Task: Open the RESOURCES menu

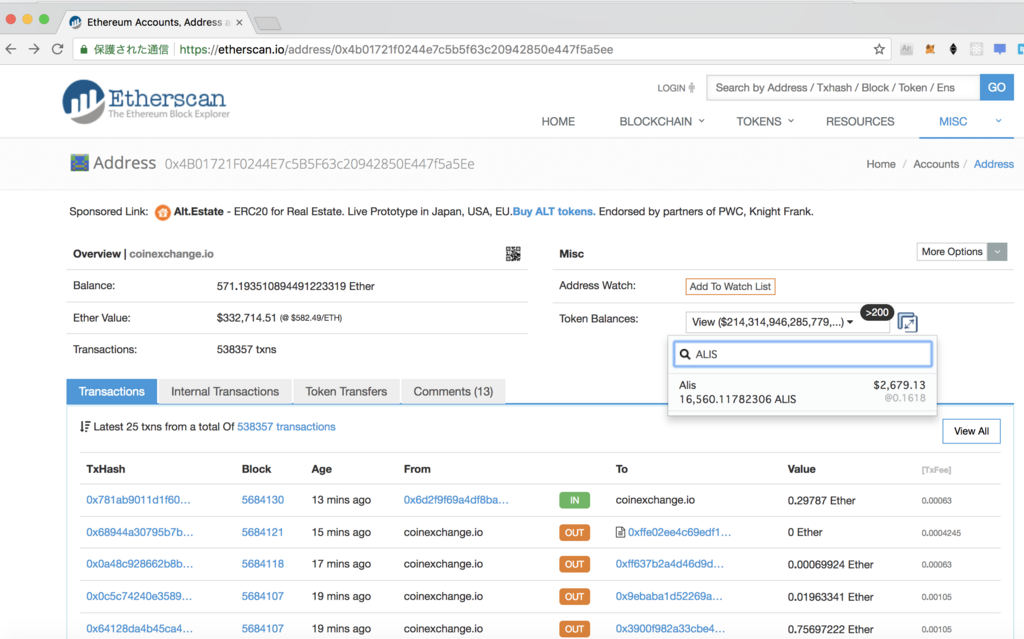Action: tap(859, 122)
